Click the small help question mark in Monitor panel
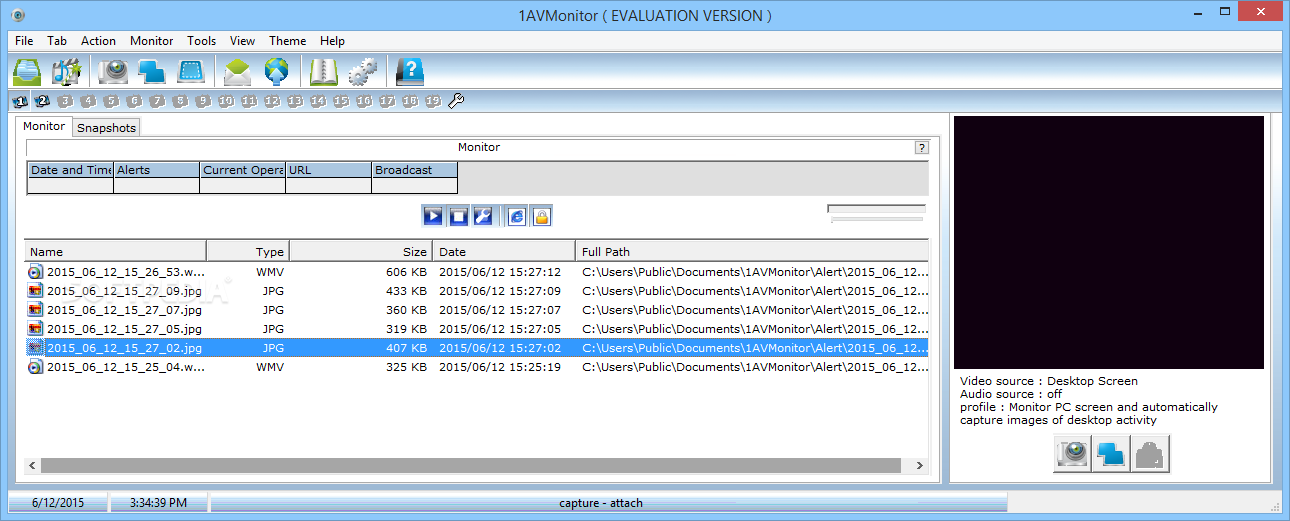The image size is (1290, 521). pyautogui.click(x=921, y=148)
